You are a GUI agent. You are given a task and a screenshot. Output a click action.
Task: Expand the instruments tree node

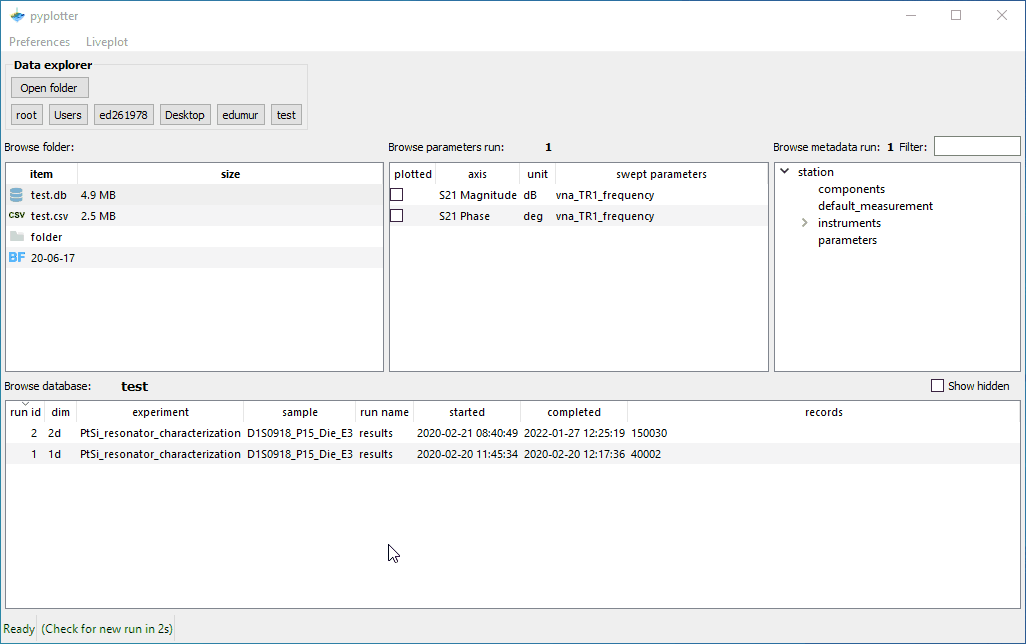pyautogui.click(x=805, y=223)
